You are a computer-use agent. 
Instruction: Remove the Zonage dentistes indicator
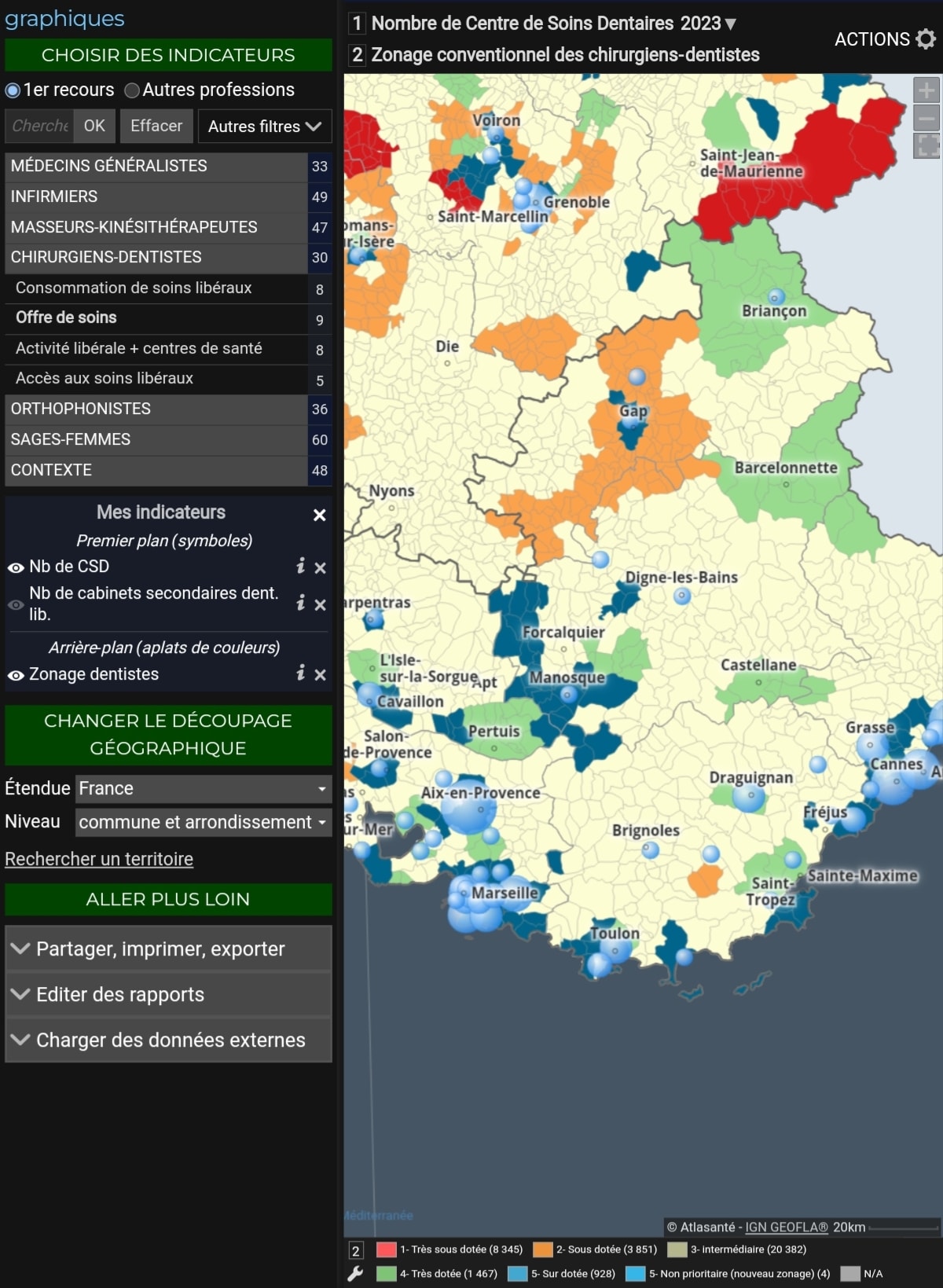[320, 675]
